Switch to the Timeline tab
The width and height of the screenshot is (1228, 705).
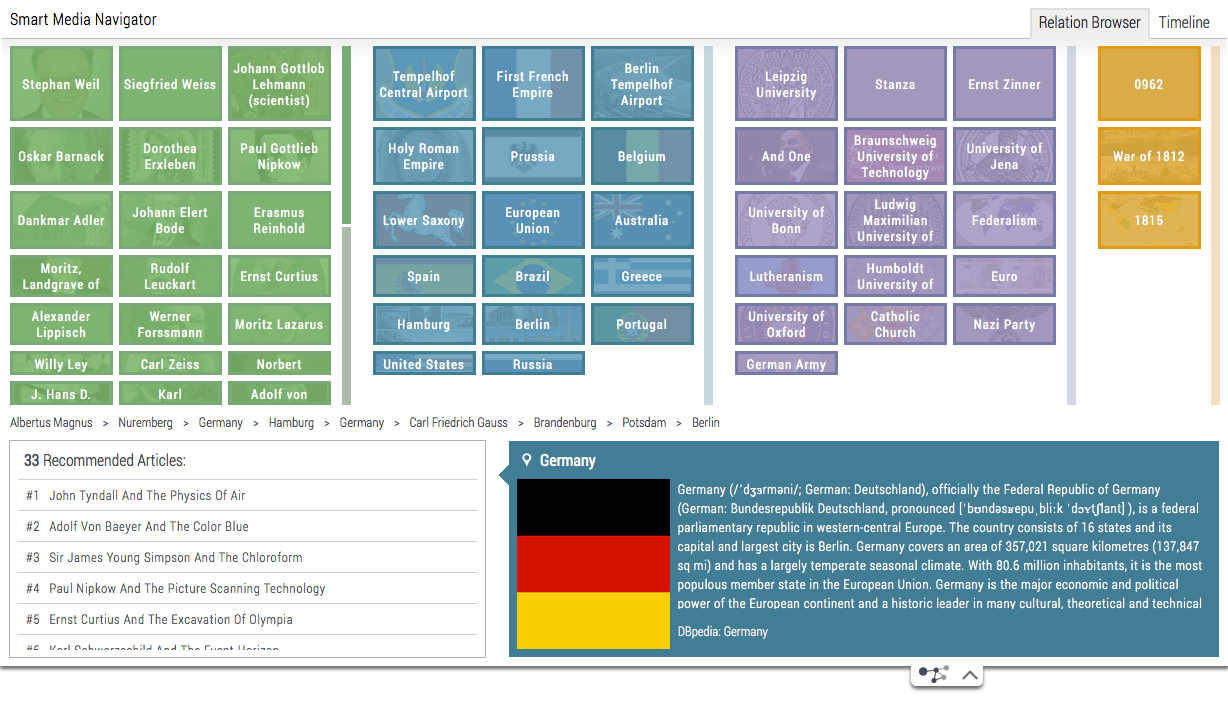pyautogui.click(x=1184, y=22)
